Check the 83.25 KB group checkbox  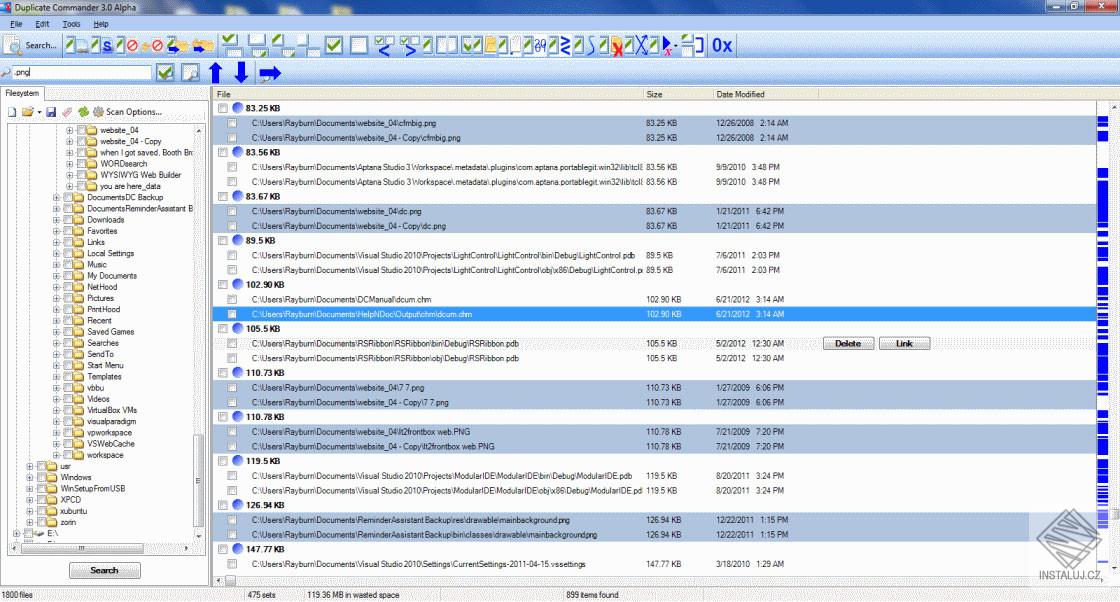(x=222, y=108)
